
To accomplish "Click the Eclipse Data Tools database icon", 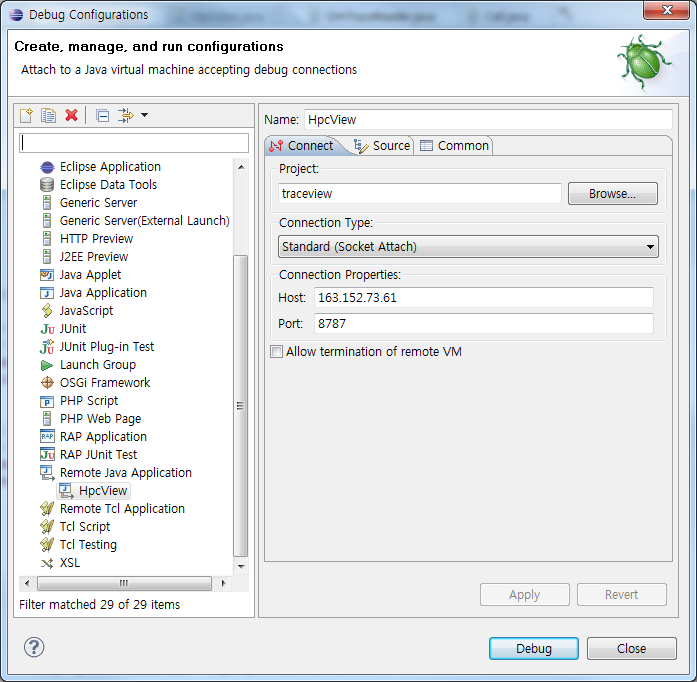I will 47,185.
